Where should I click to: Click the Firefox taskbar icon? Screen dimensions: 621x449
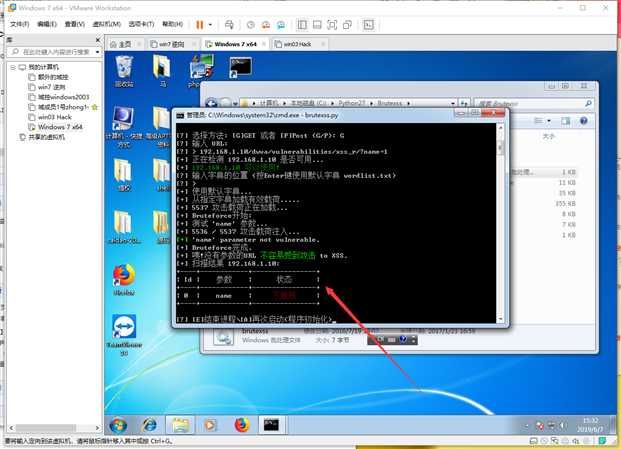coord(242,426)
